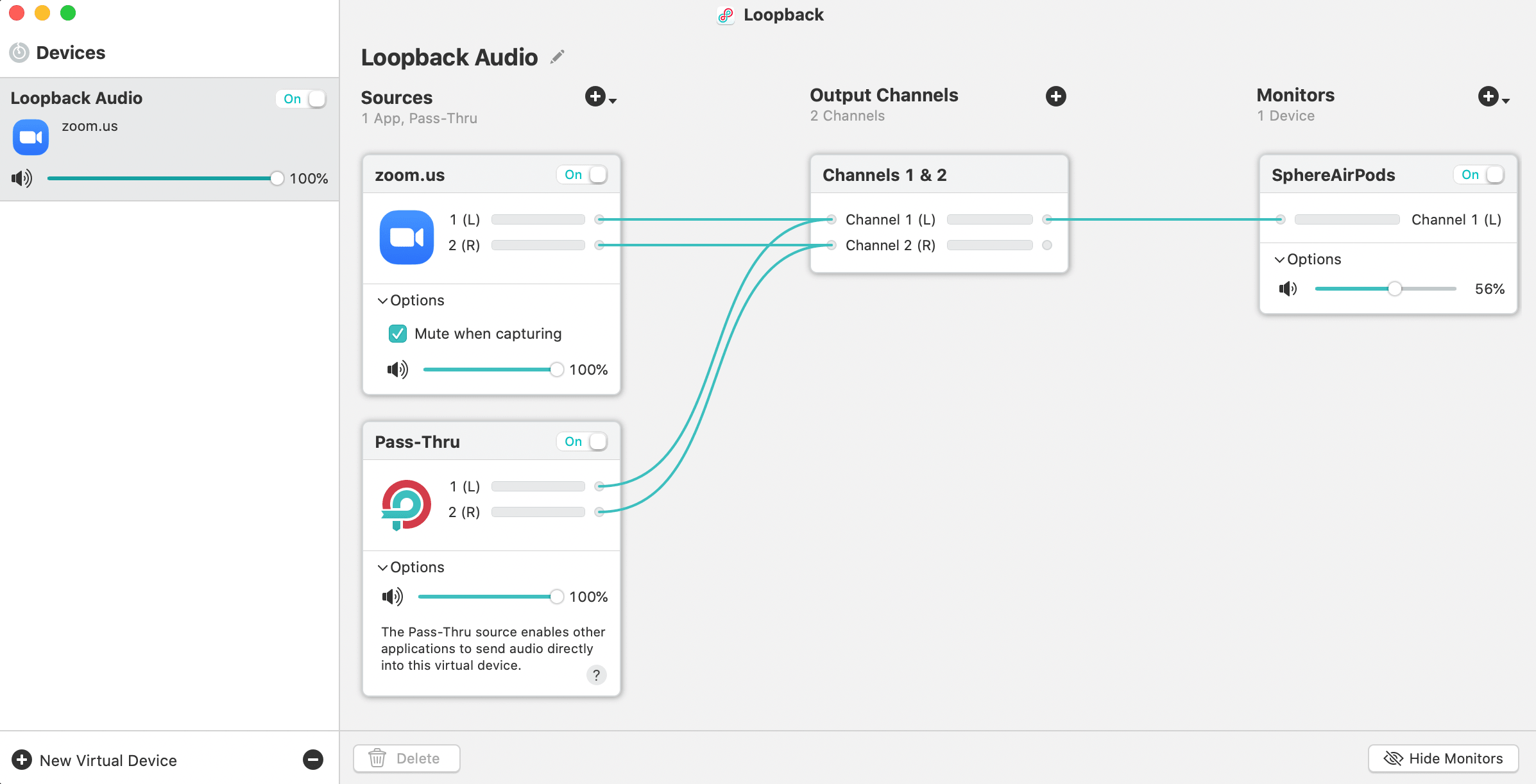Select the Channels 1 & 2 header
The image size is (1536, 784).
click(x=939, y=175)
